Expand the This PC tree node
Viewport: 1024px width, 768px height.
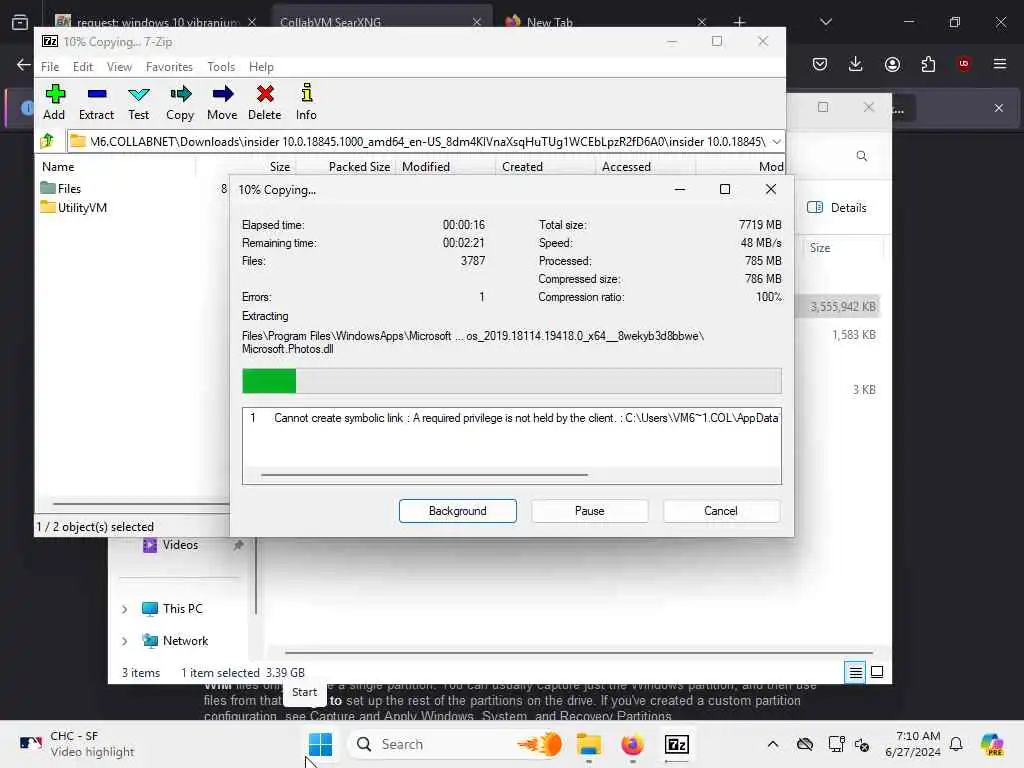(124, 609)
